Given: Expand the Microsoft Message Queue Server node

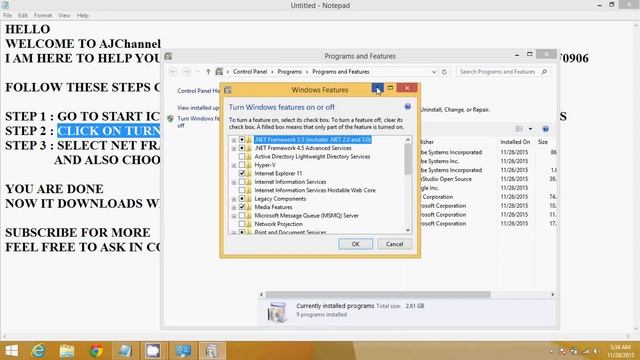Looking at the screenshot, I should [234, 216].
